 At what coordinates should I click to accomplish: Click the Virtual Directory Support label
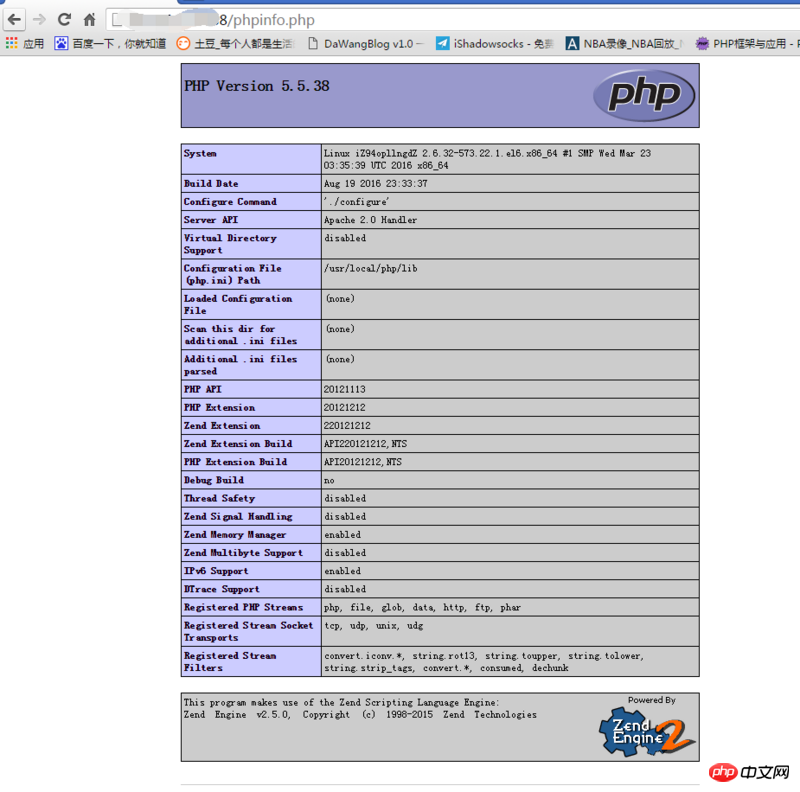(x=230, y=244)
